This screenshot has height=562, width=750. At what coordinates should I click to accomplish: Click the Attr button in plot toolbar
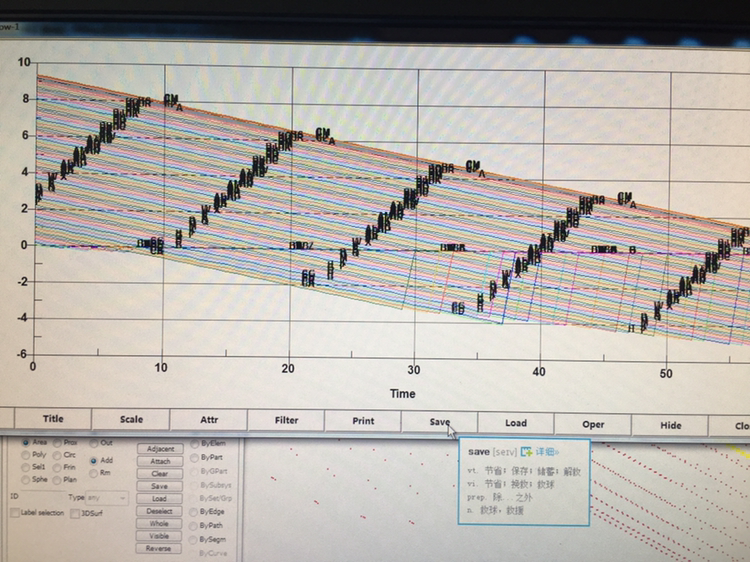(209, 419)
